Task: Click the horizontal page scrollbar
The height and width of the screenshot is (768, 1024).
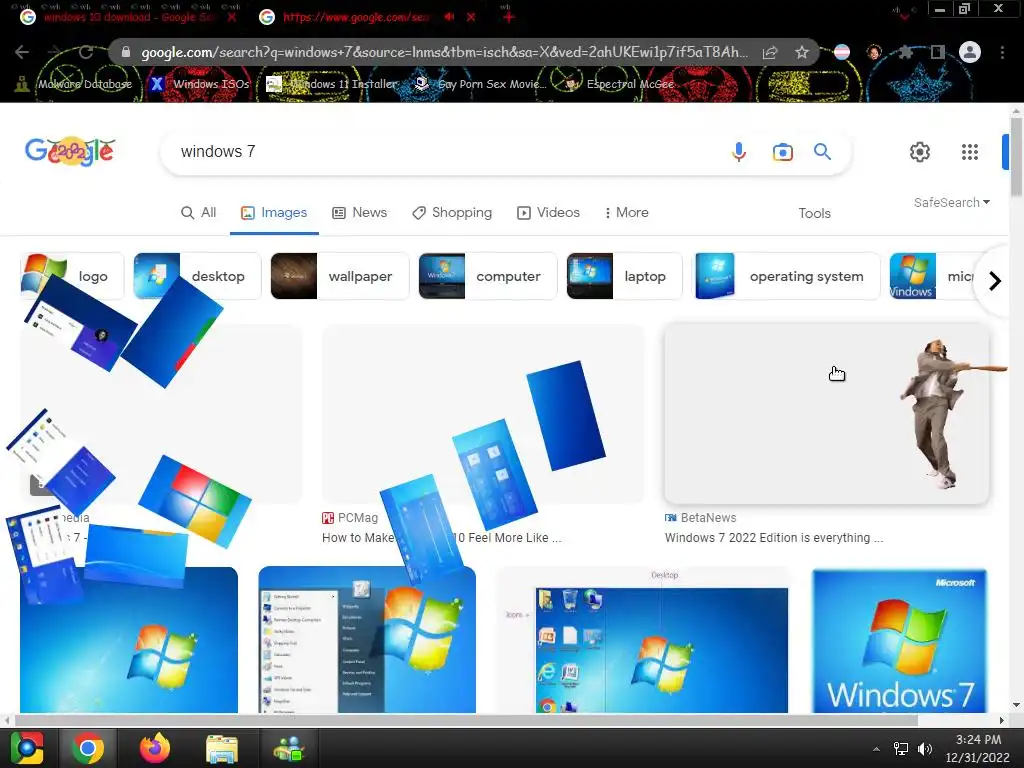Action: [x=466, y=720]
